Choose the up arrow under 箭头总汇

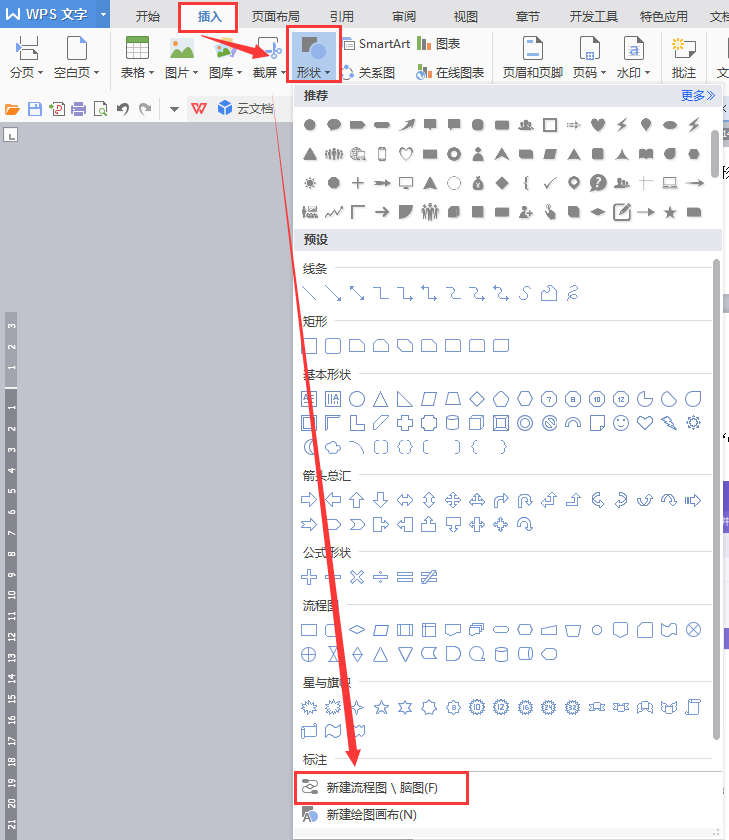point(357,500)
